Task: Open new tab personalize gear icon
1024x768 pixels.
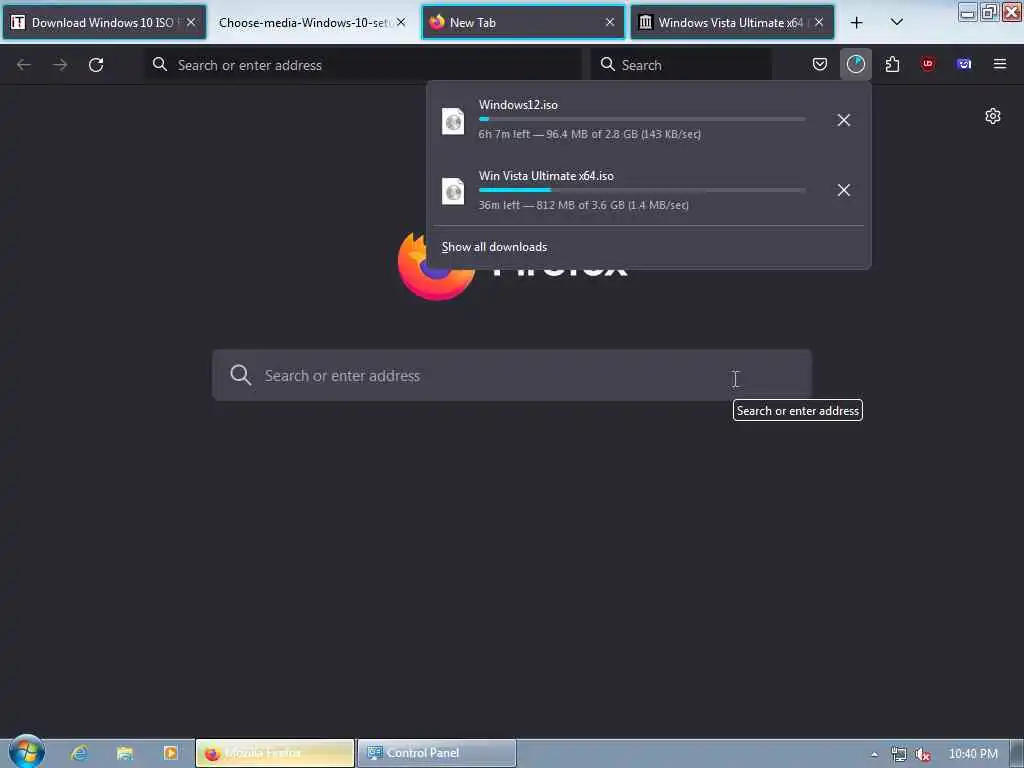Action: point(993,116)
